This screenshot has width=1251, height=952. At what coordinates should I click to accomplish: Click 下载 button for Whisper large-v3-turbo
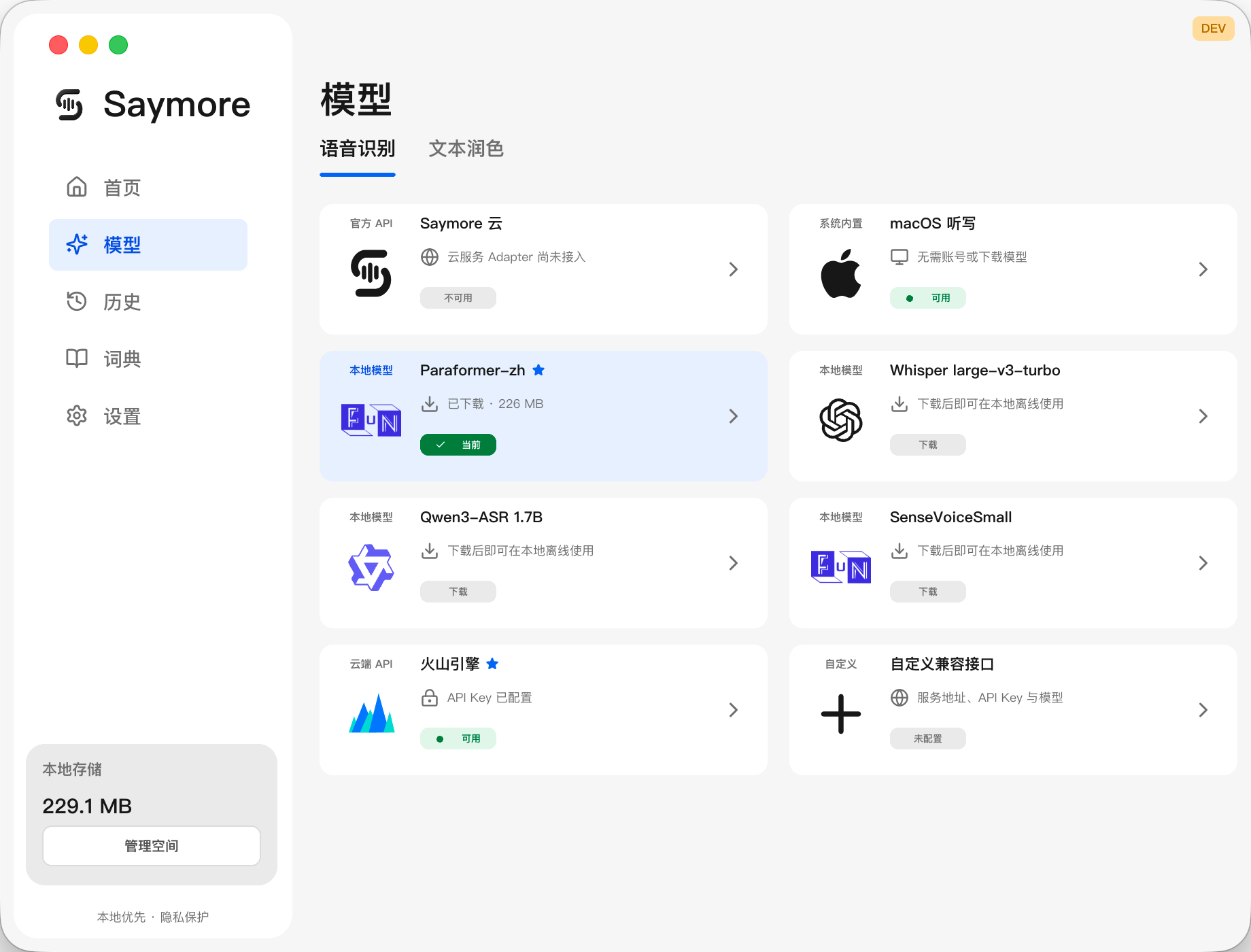click(x=928, y=445)
